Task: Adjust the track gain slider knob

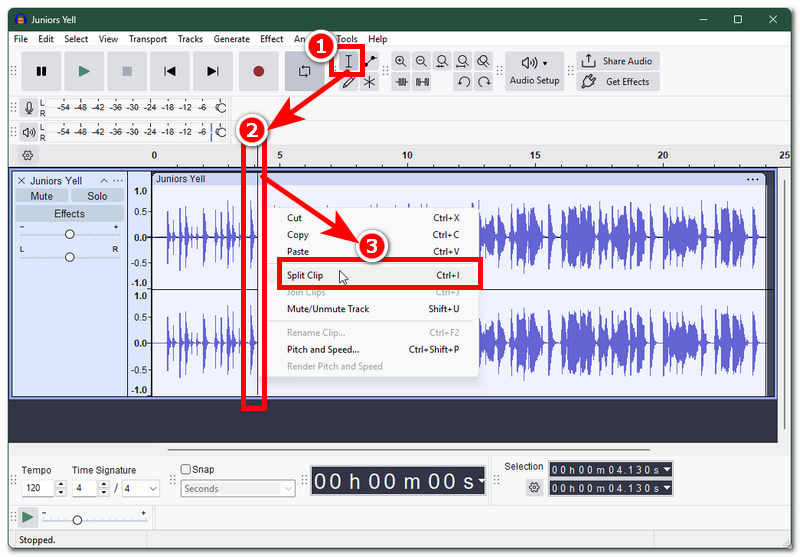Action: tap(70, 234)
